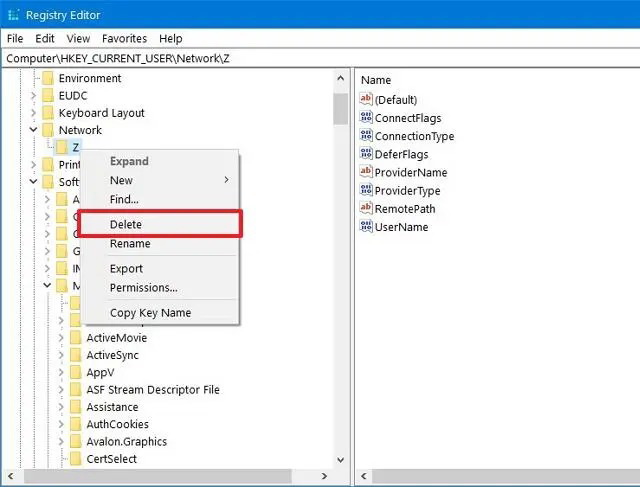Image resolution: width=640 pixels, height=487 pixels.
Task: Open the File menu
Action: [x=15, y=39]
